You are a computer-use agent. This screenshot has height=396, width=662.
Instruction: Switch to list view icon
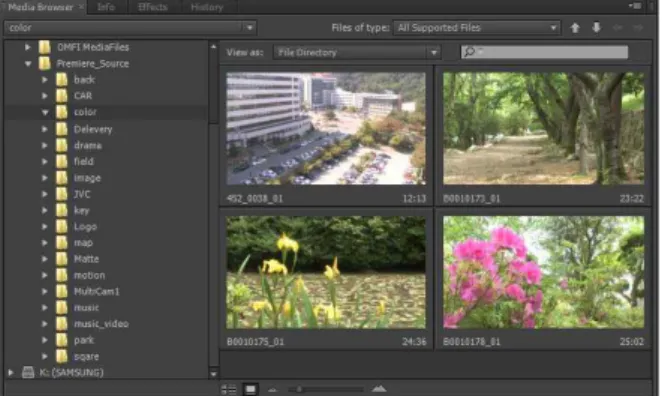coord(229,389)
